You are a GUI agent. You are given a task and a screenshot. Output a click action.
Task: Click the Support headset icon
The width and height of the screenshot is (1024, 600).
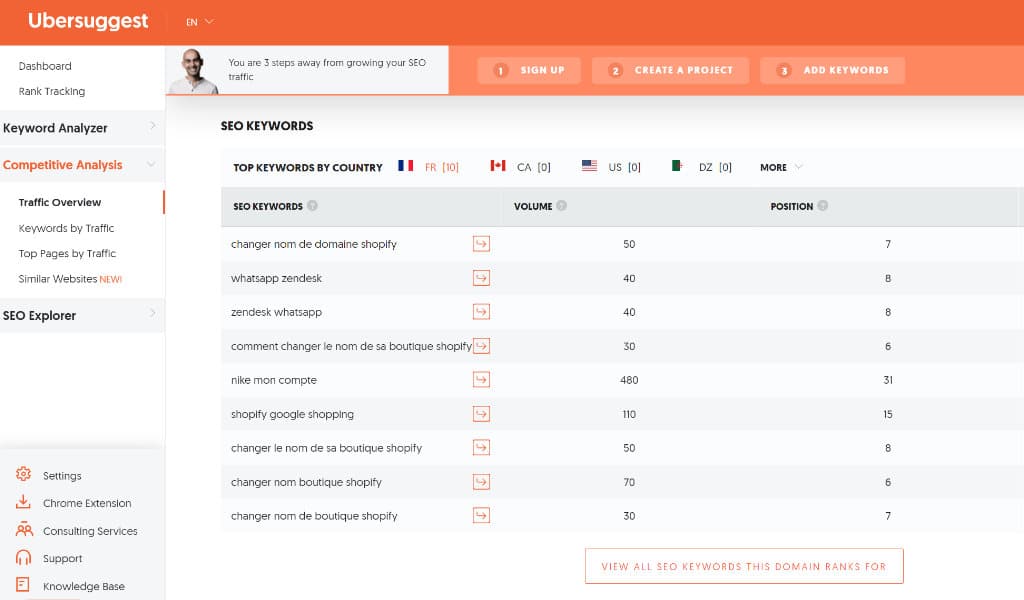24,558
